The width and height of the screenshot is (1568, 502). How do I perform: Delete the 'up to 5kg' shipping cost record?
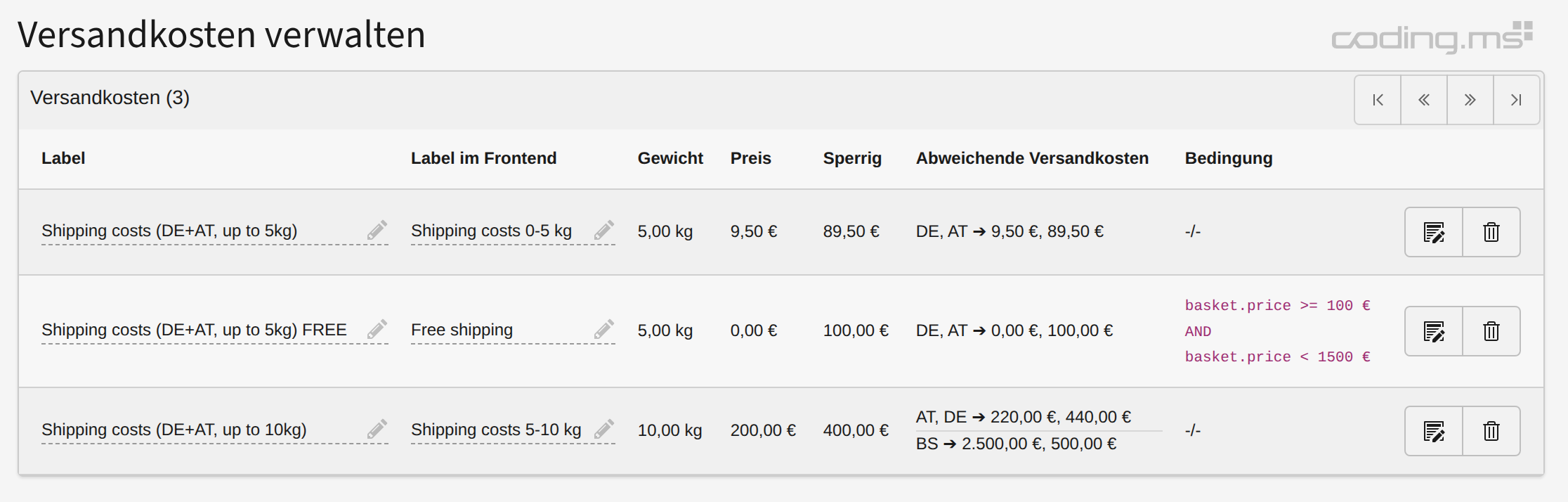point(1491,232)
